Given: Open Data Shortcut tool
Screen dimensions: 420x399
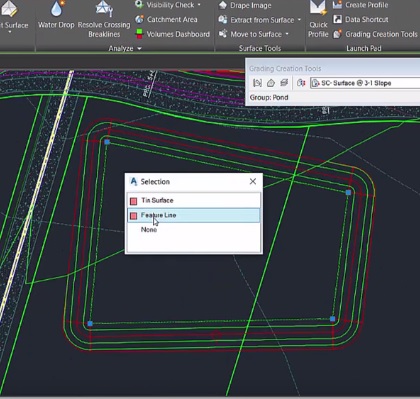Looking at the screenshot, I should point(360,20).
